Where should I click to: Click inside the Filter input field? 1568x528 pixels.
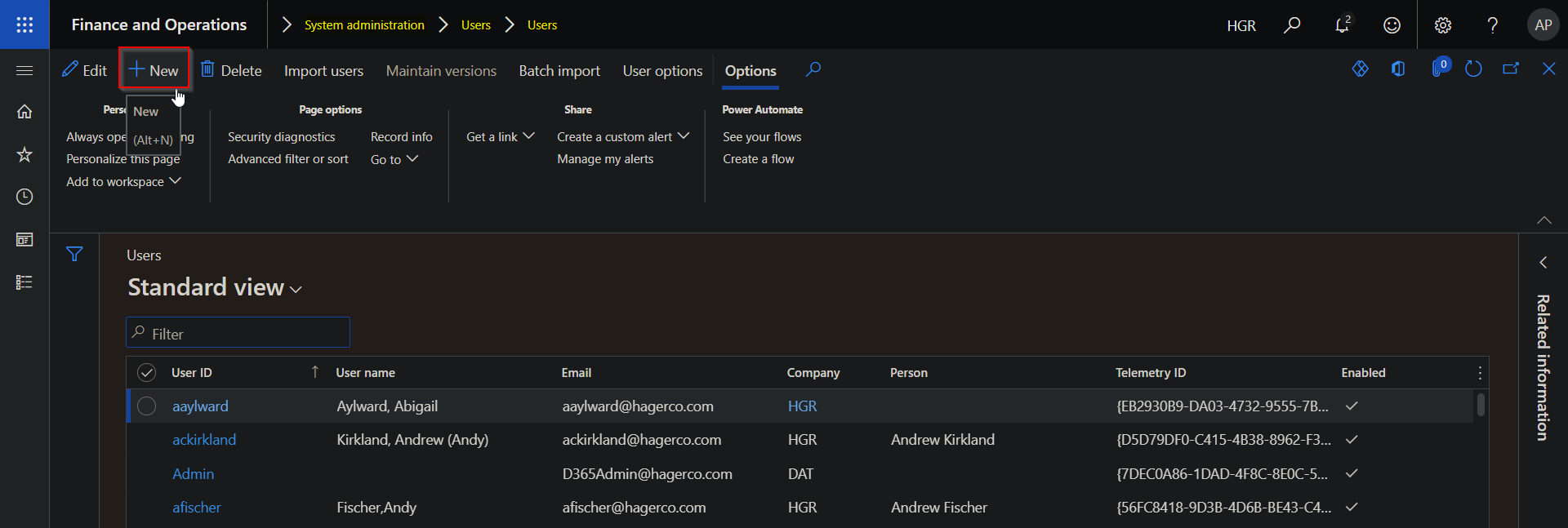[238, 333]
